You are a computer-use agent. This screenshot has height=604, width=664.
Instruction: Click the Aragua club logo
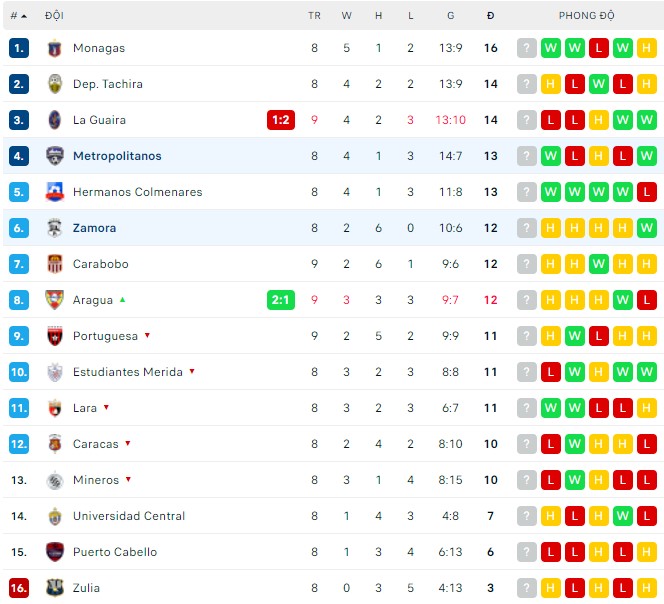54,300
